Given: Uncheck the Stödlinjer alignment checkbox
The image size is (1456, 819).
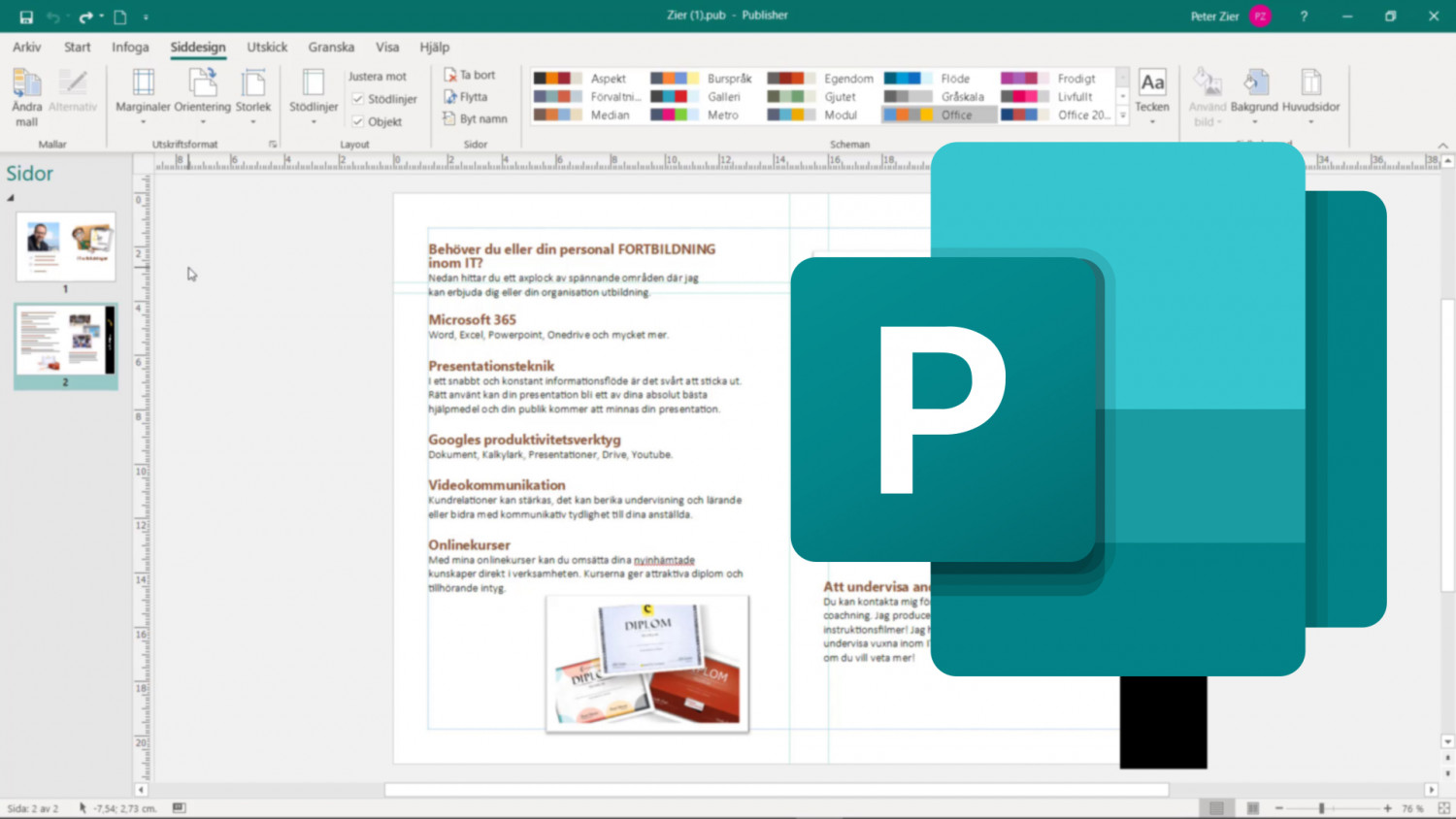Looking at the screenshot, I should (358, 99).
